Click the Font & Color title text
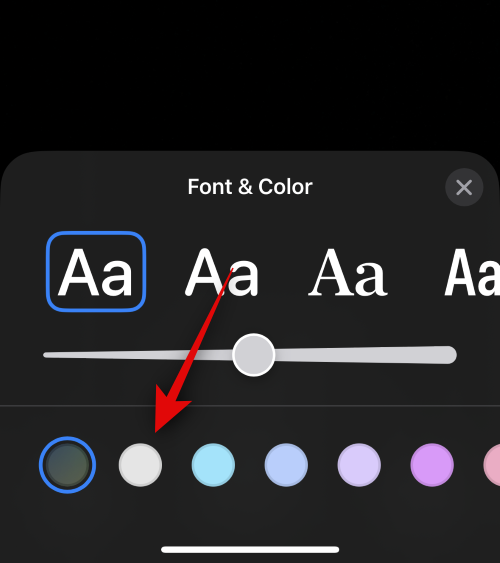Screen dimensions: 500x563 [250, 187]
